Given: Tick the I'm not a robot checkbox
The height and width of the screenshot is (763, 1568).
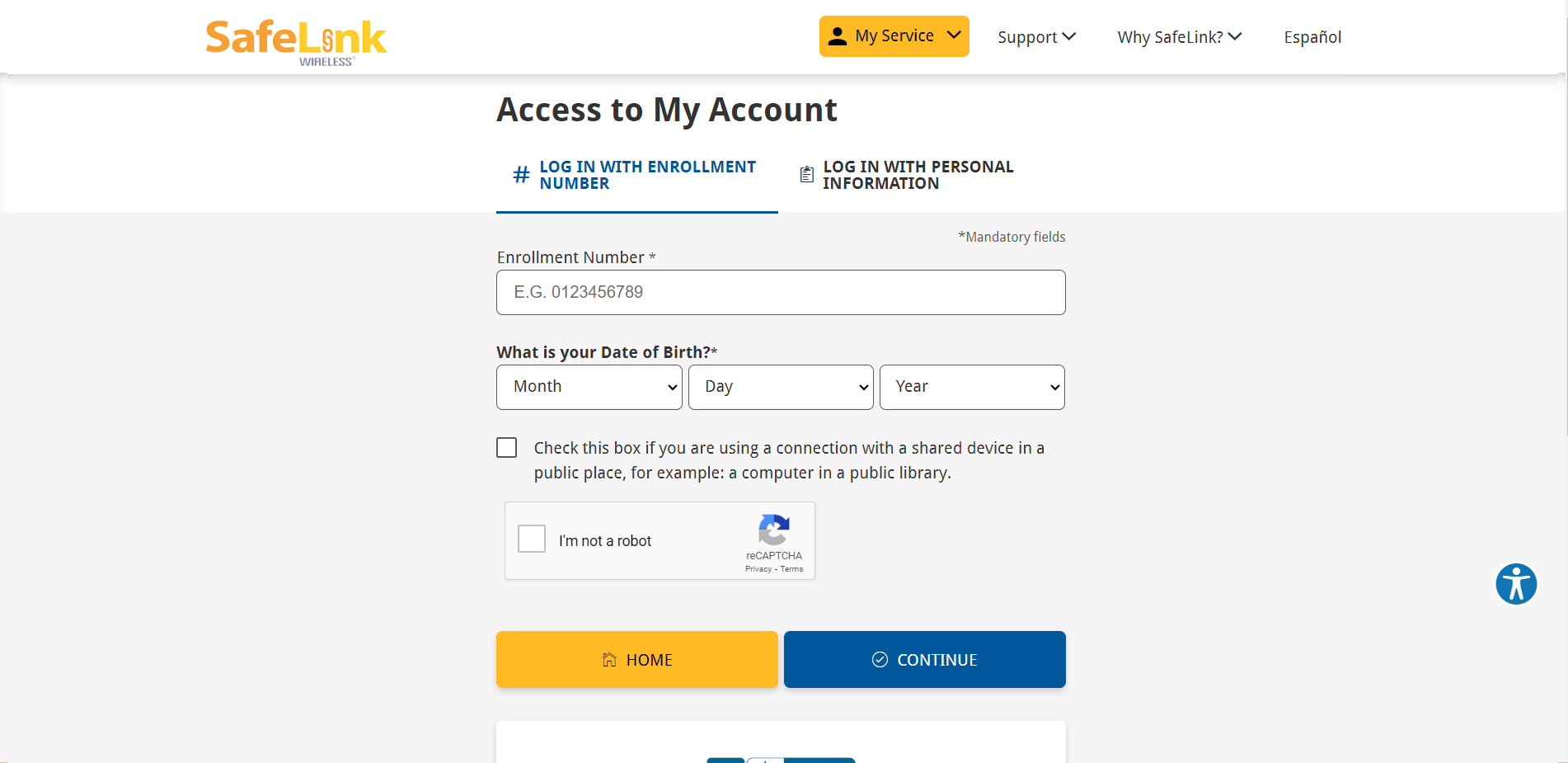Looking at the screenshot, I should click(x=532, y=539).
